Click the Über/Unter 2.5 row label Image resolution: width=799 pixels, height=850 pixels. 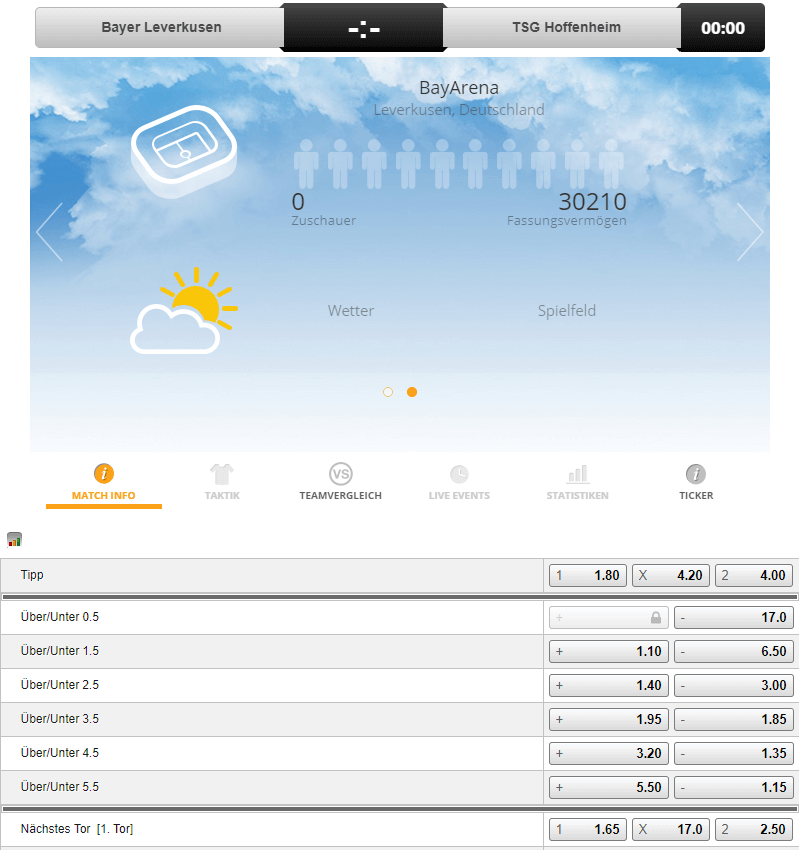click(x=60, y=685)
